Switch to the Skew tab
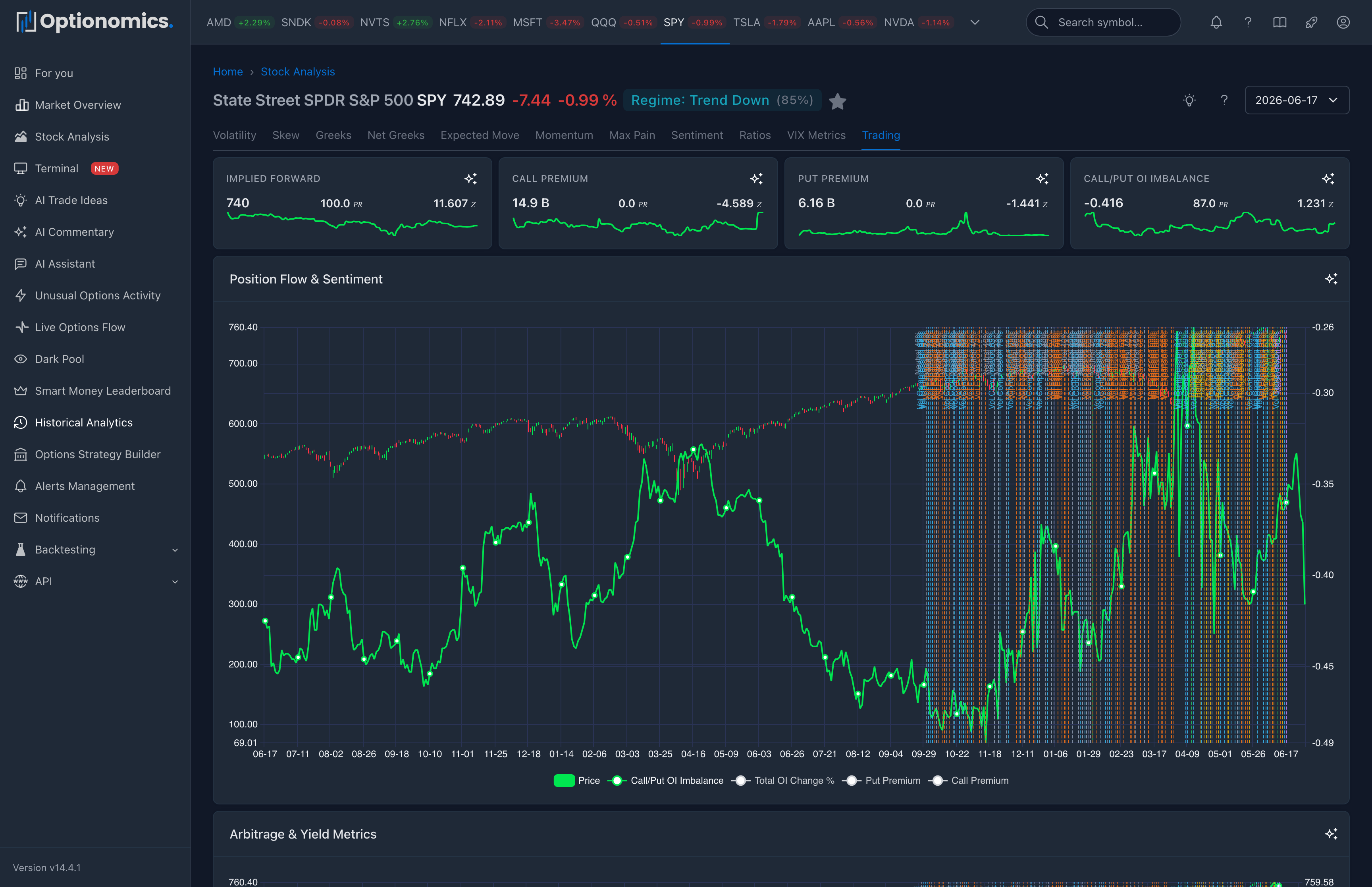 285,135
